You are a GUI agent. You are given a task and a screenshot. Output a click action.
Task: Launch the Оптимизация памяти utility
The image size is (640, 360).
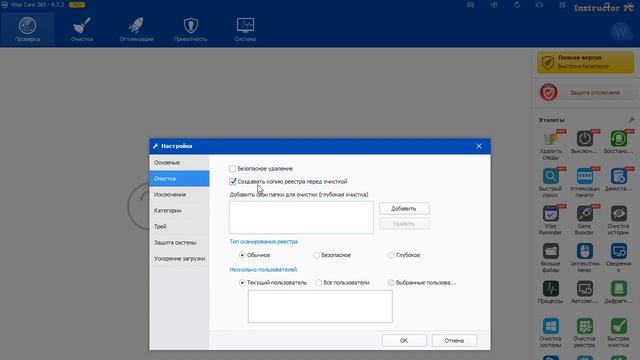click(584, 183)
